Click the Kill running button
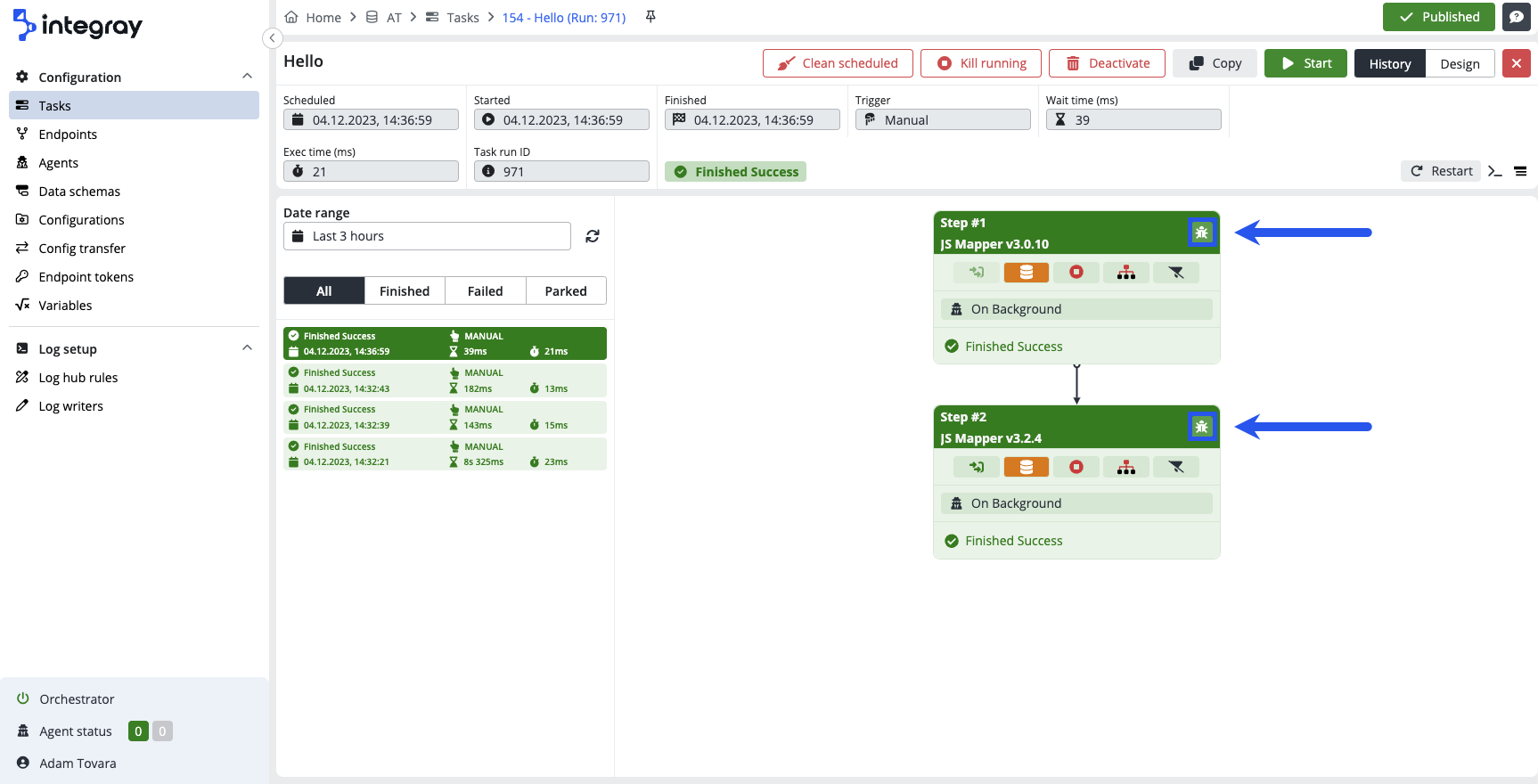Viewport: 1538px width, 784px height. (x=980, y=63)
